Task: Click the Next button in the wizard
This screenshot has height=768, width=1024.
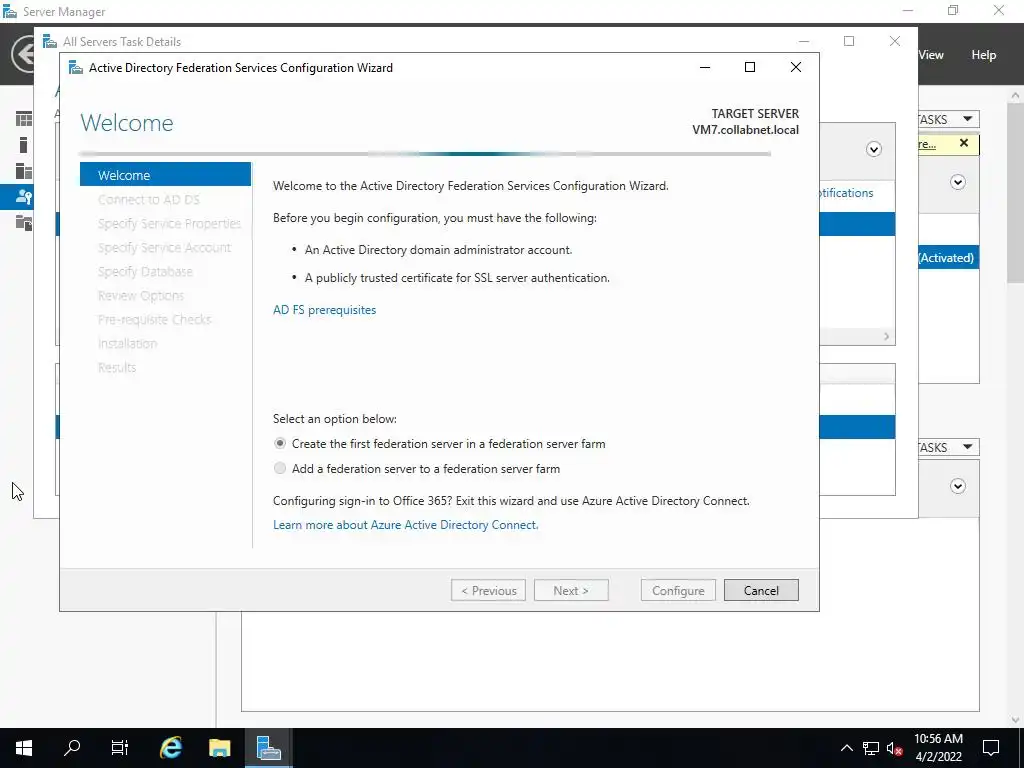Action: (571, 590)
